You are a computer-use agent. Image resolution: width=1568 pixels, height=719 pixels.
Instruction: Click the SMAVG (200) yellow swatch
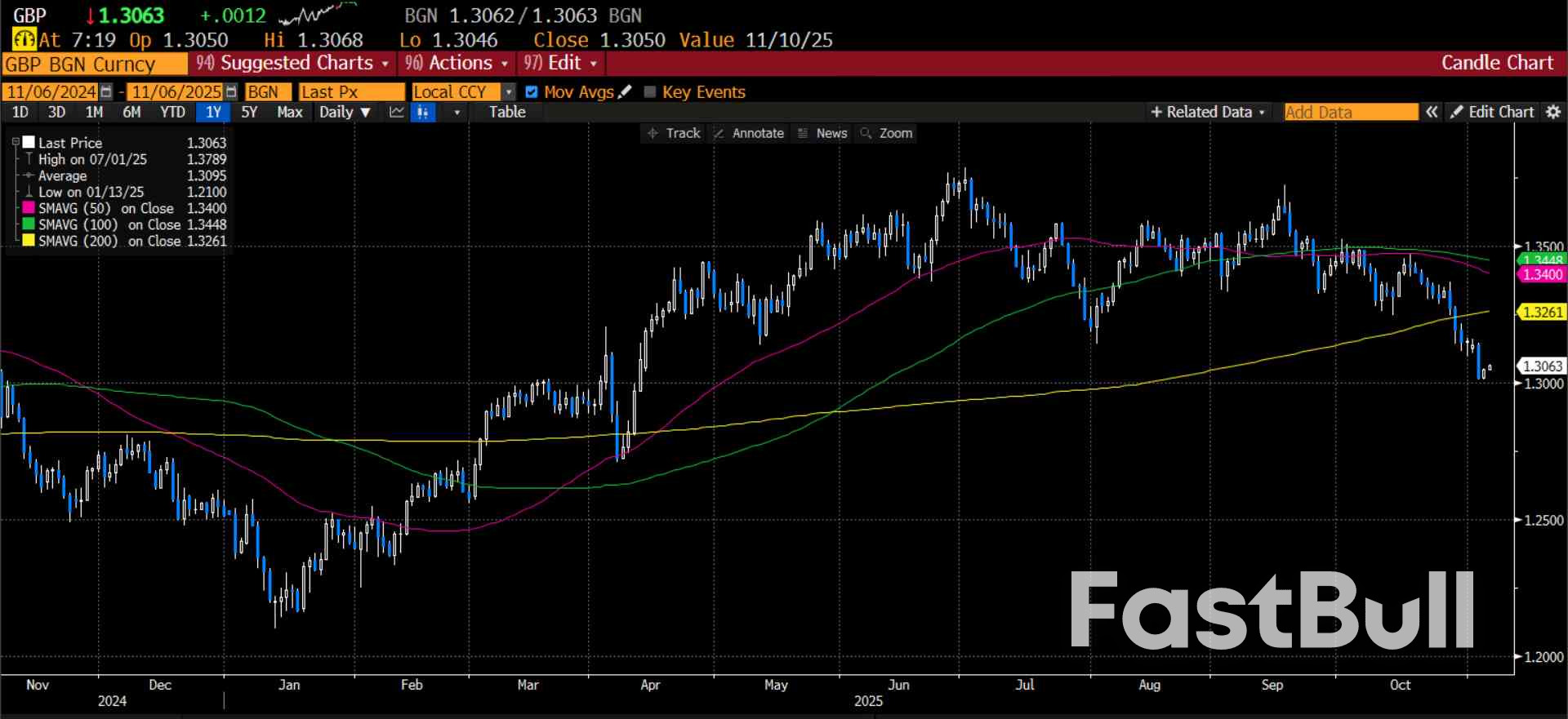pos(29,241)
